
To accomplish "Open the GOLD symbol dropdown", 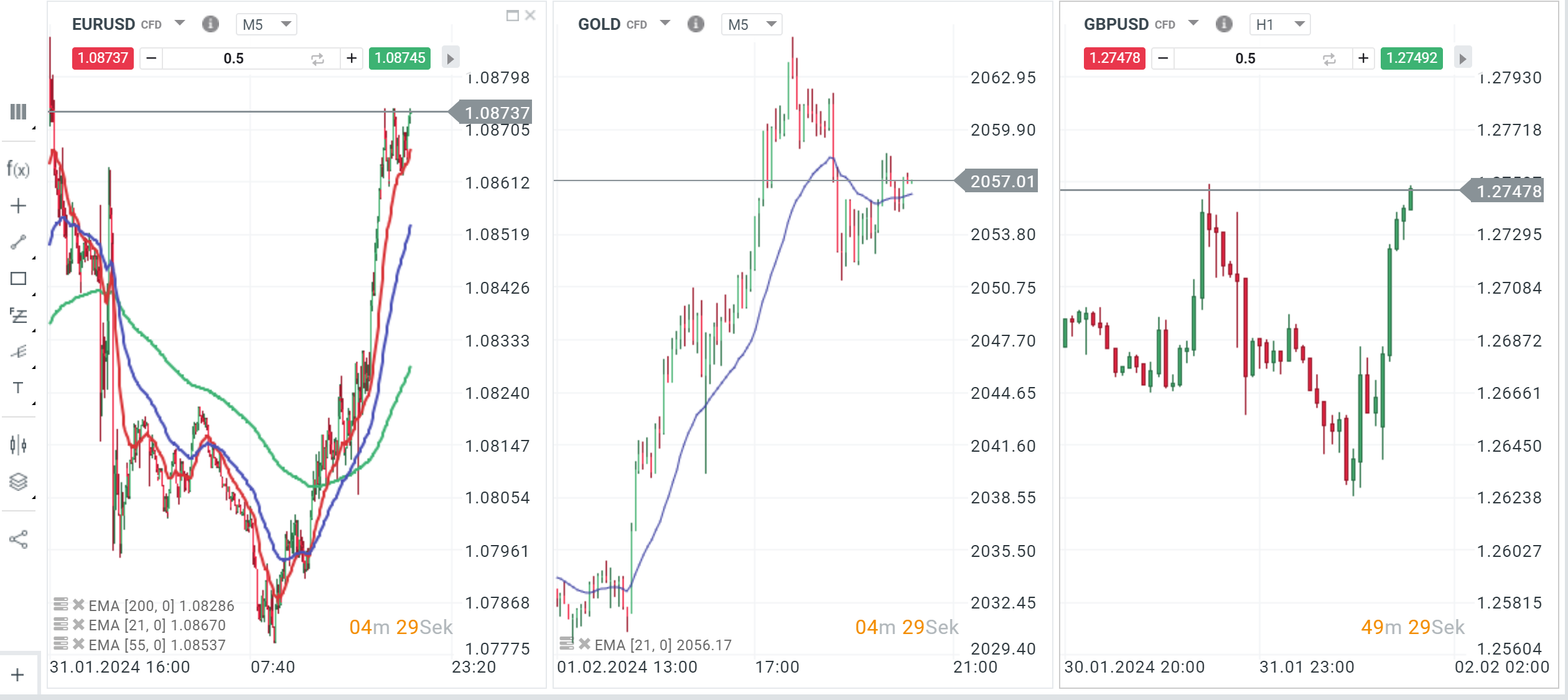I will 665,23.
